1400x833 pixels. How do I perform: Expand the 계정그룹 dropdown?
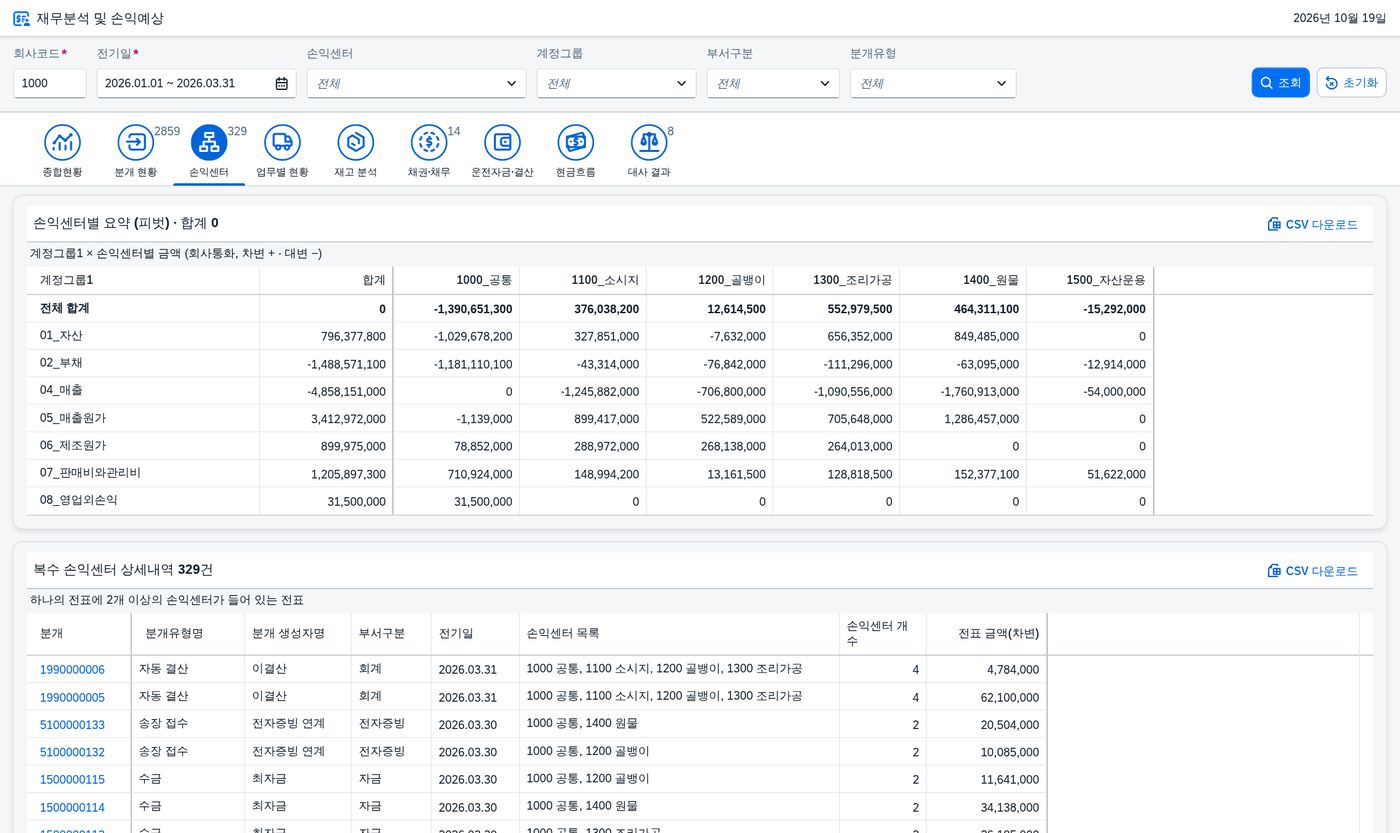pyautogui.click(x=616, y=83)
